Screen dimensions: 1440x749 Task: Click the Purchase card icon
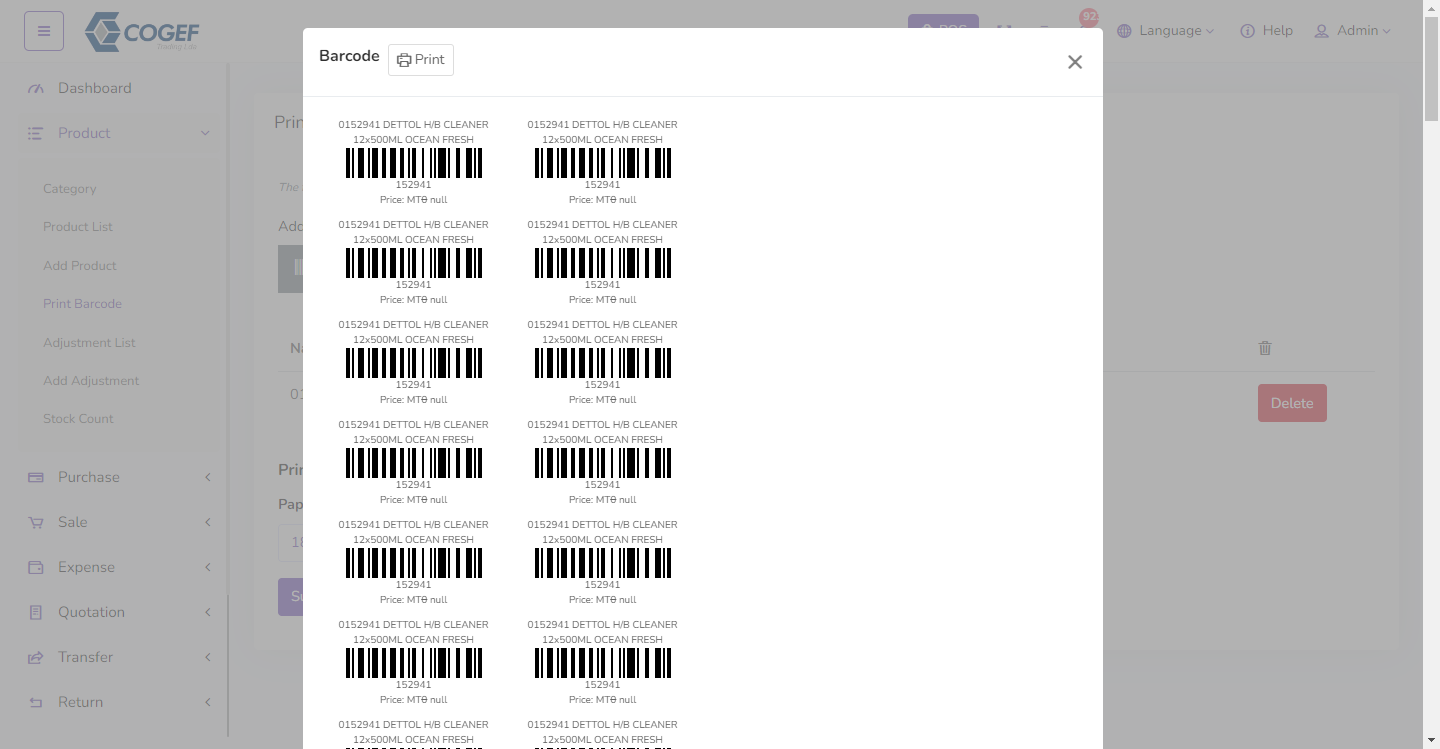(x=36, y=477)
